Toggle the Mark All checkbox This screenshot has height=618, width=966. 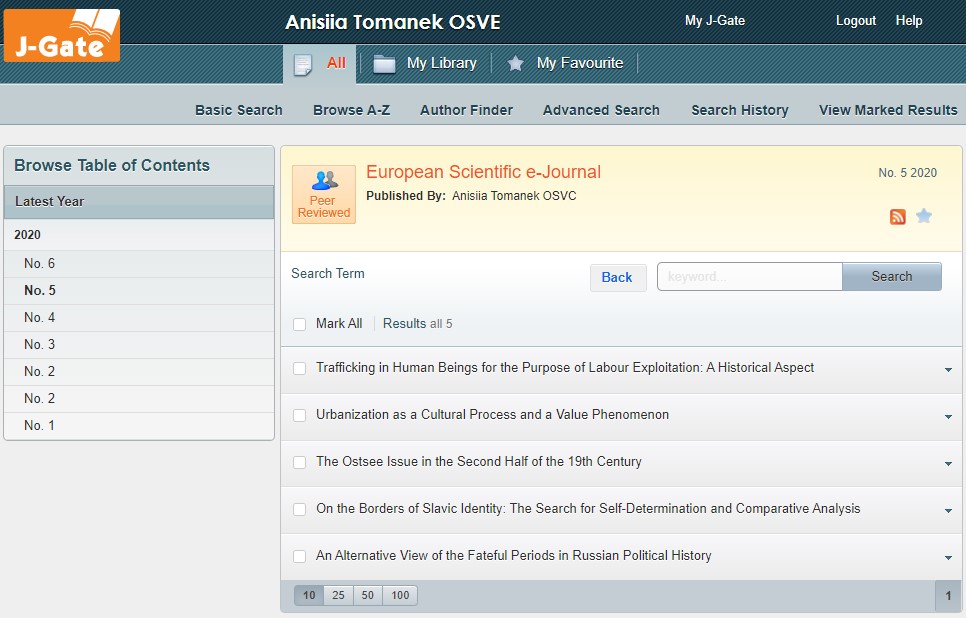(299, 324)
